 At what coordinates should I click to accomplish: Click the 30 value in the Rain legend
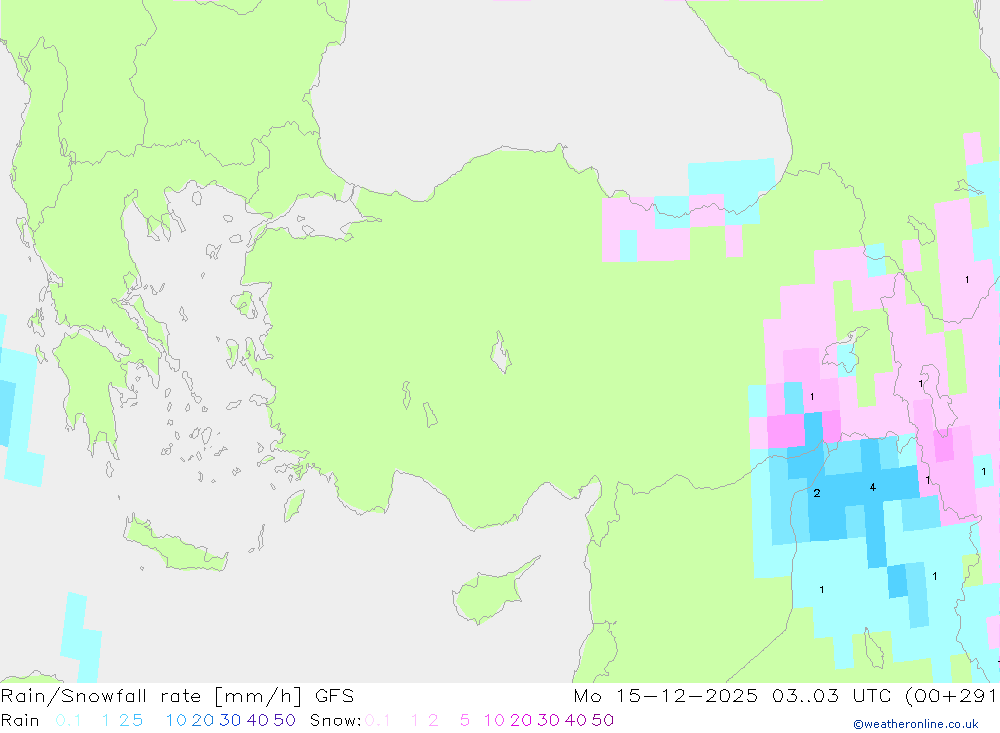pos(230,720)
